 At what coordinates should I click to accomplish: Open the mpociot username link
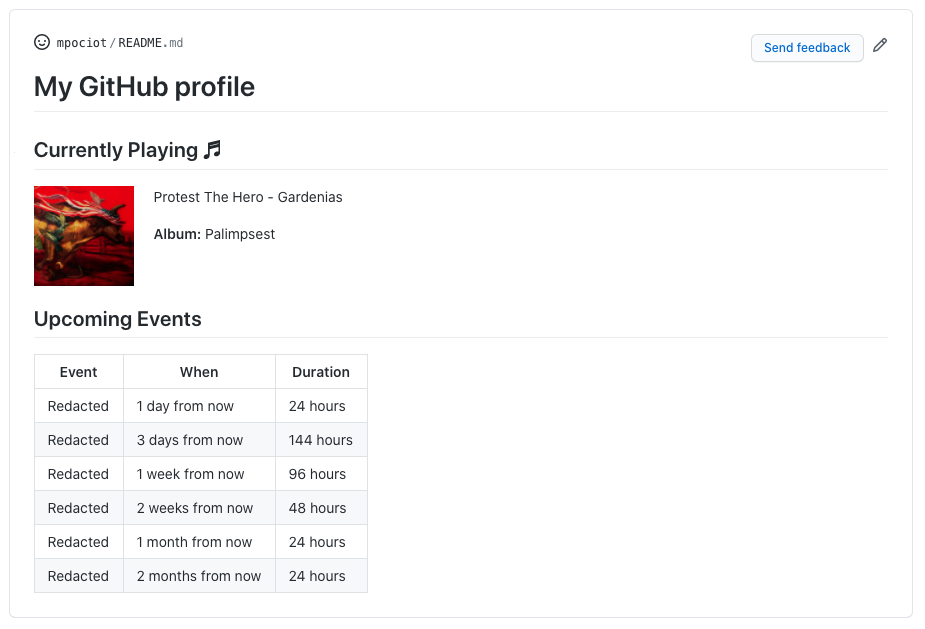point(82,43)
